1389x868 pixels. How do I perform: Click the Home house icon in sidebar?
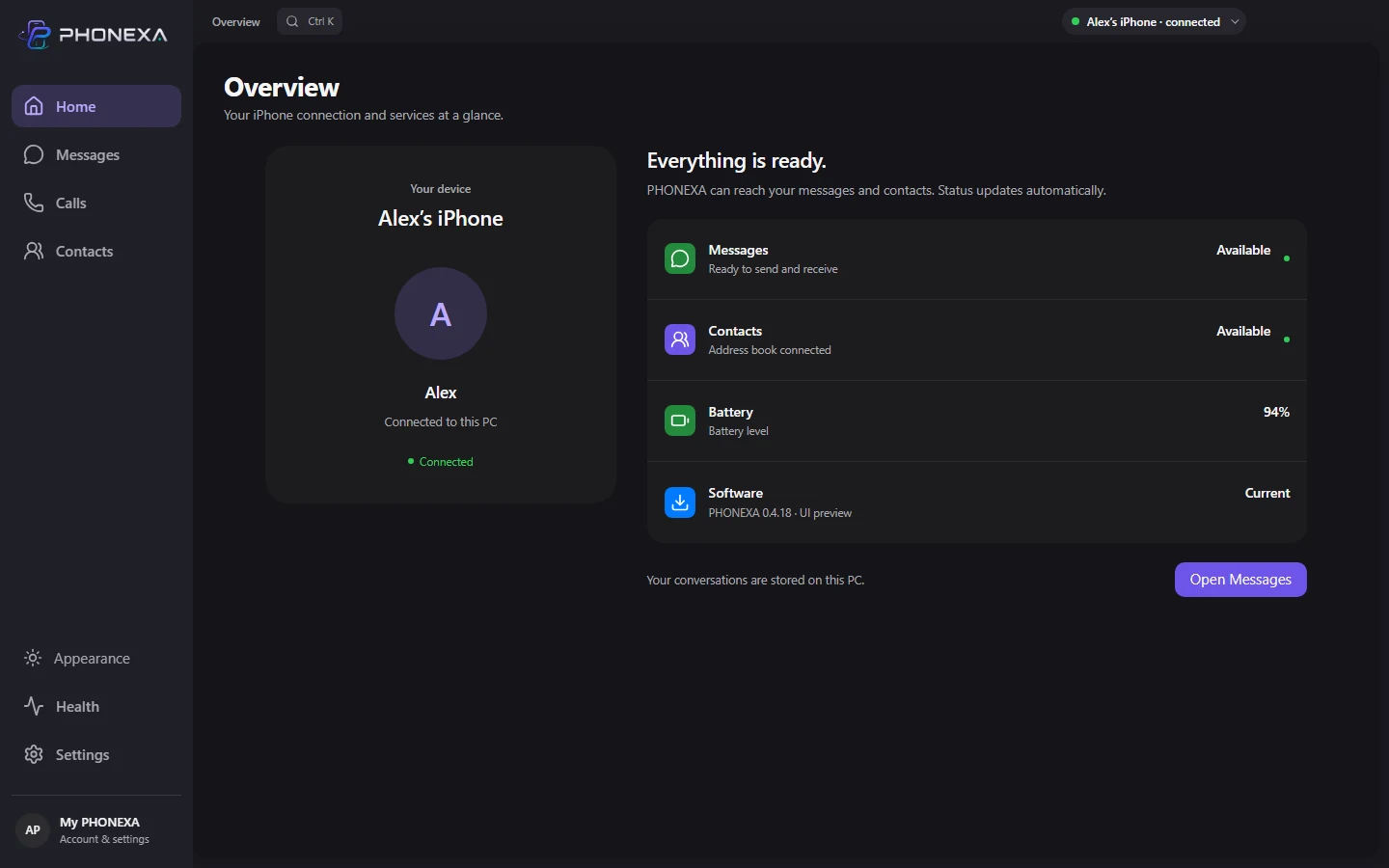[34, 106]
